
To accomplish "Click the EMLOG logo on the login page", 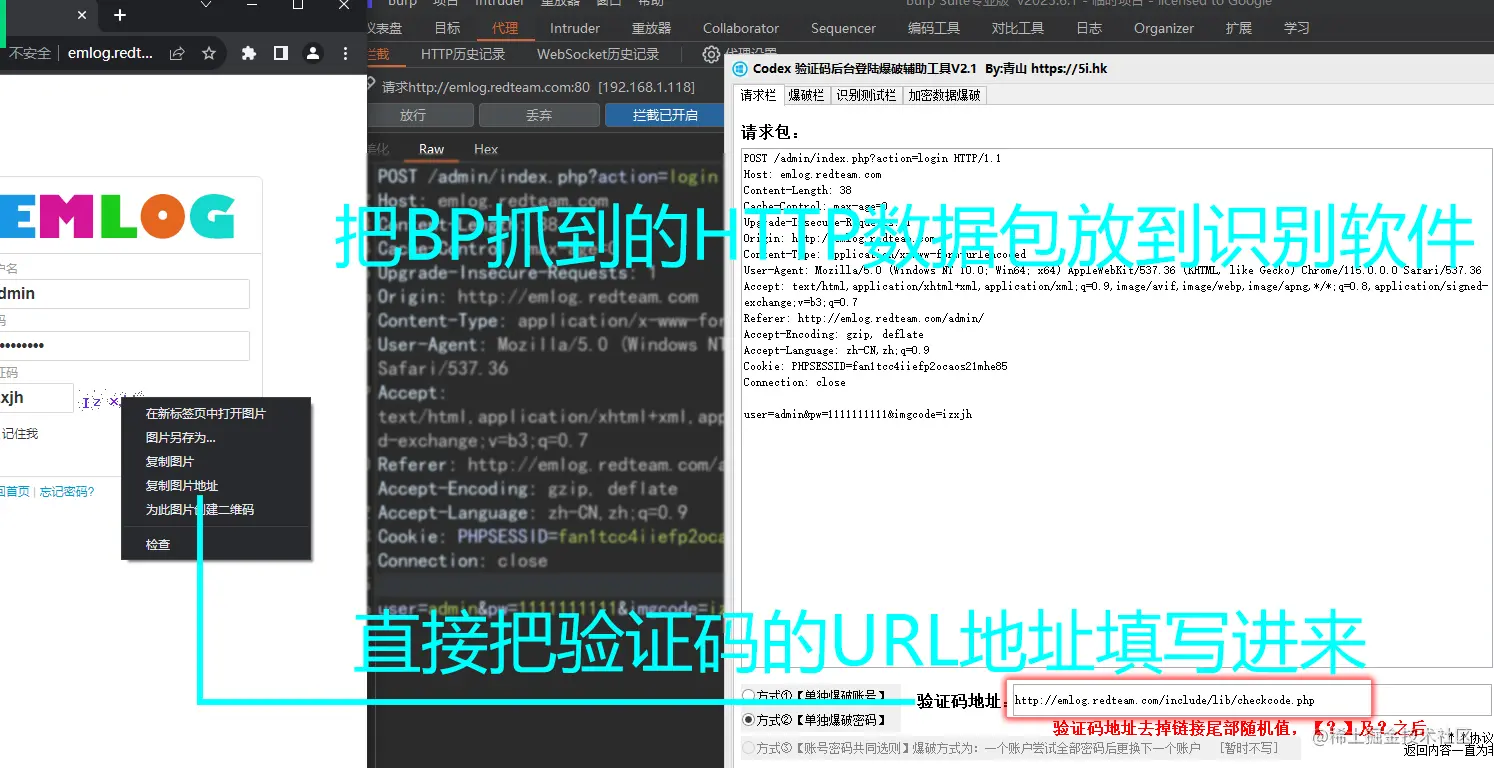I will tap(118, 218).
